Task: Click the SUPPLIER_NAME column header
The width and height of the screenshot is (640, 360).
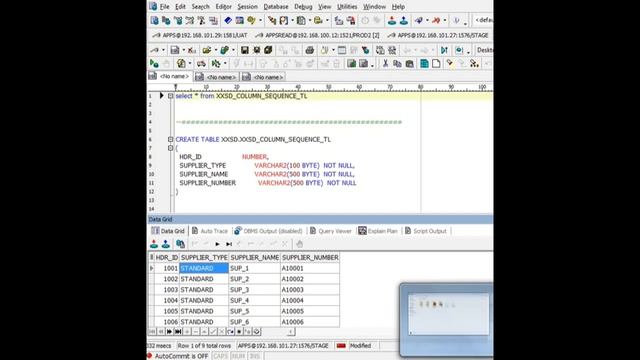Action: [x=254, y=258]
